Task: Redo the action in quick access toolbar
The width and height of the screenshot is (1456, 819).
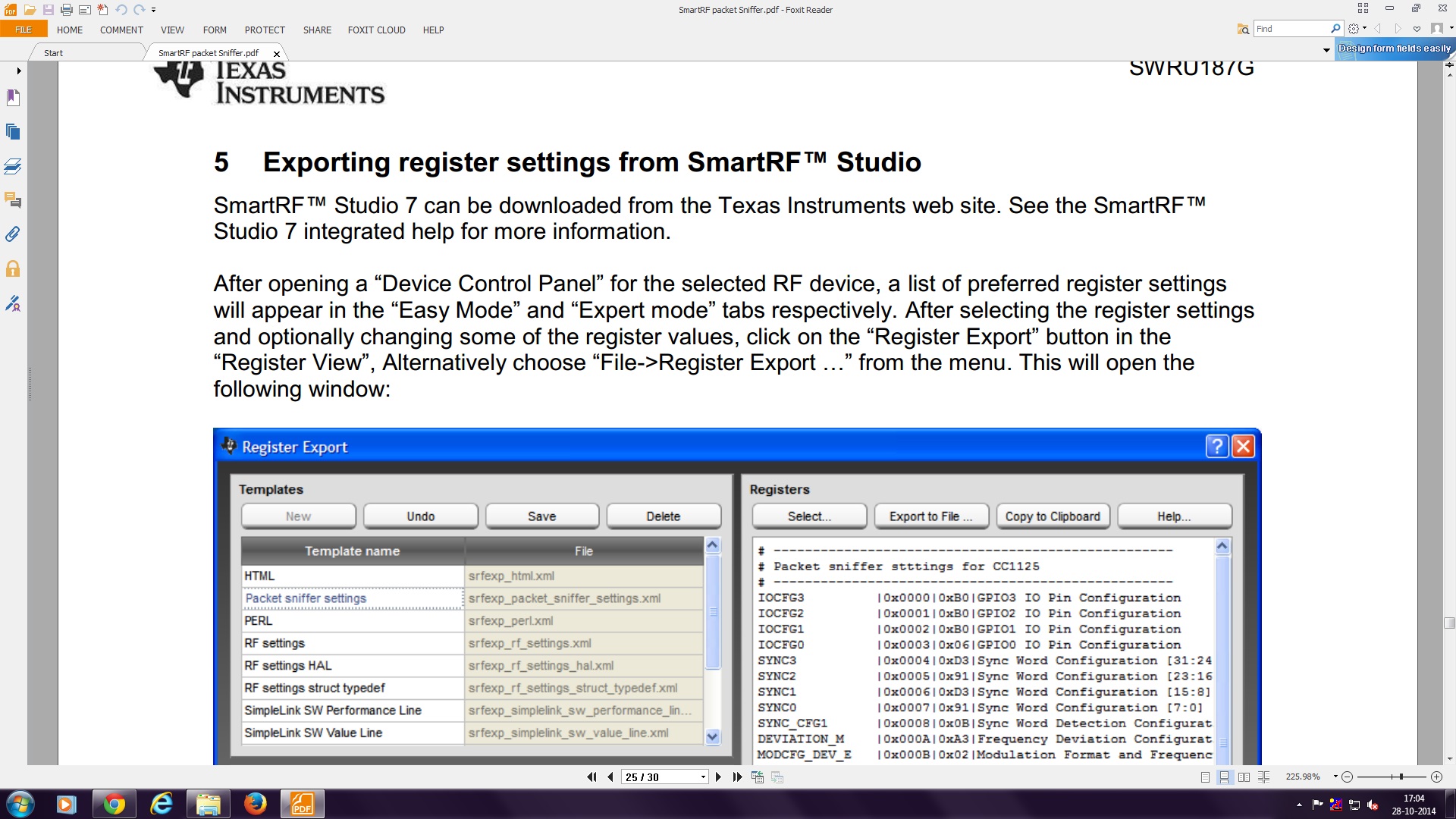Action: [x=140, y=10]
